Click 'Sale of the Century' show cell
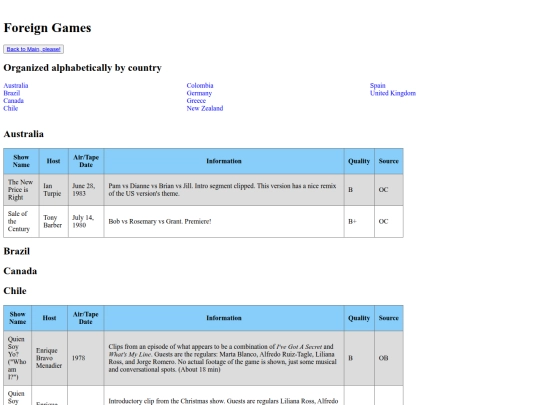The width and height of the screenshot is (540, 405). 21,221
